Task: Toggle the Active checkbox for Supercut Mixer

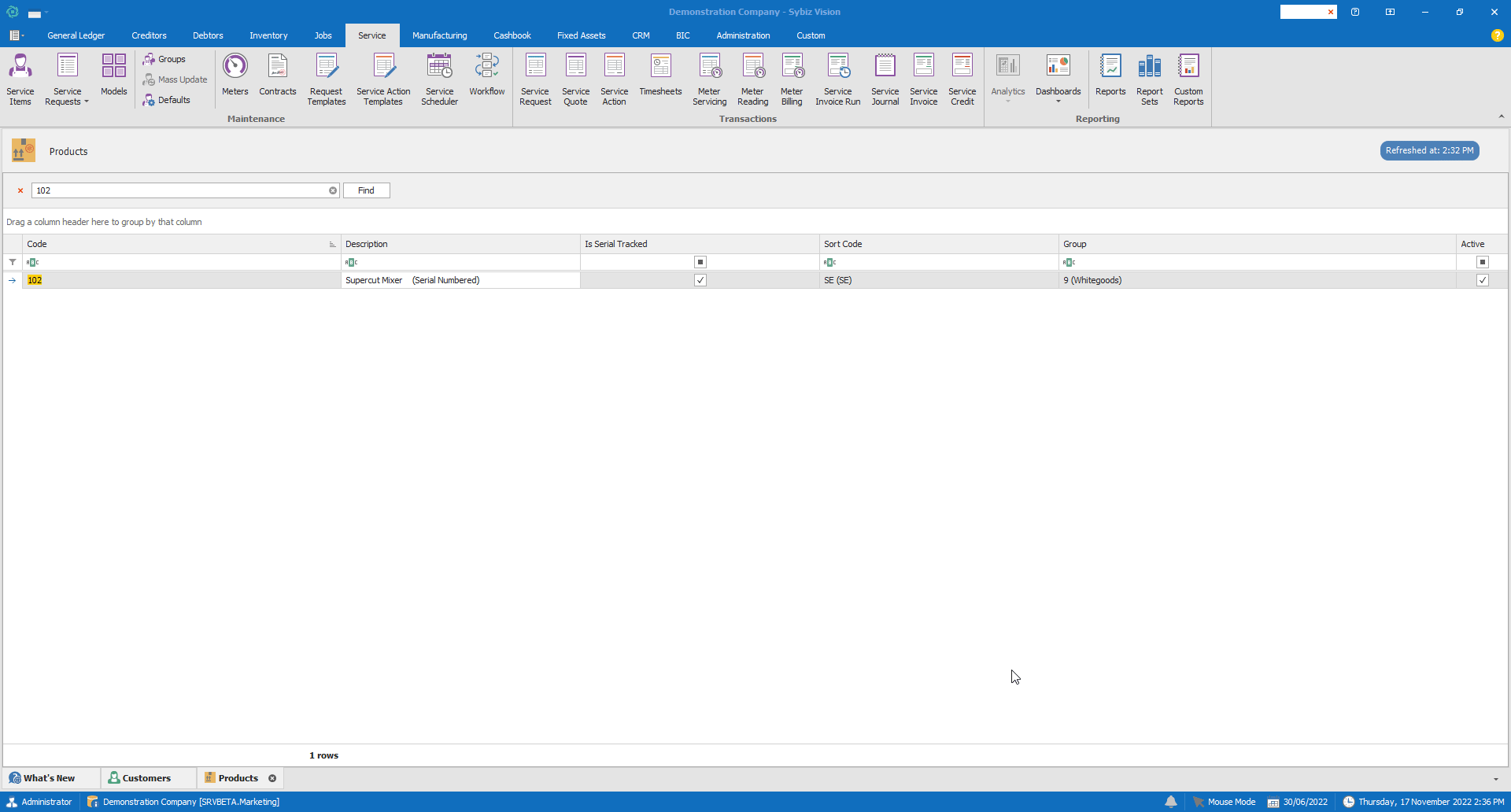Action: [x=1483, y=280]
